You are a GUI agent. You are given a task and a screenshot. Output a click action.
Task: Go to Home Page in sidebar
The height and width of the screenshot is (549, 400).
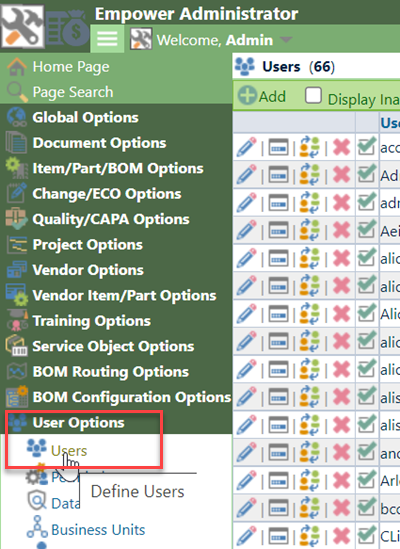click(x=71, y=67)
